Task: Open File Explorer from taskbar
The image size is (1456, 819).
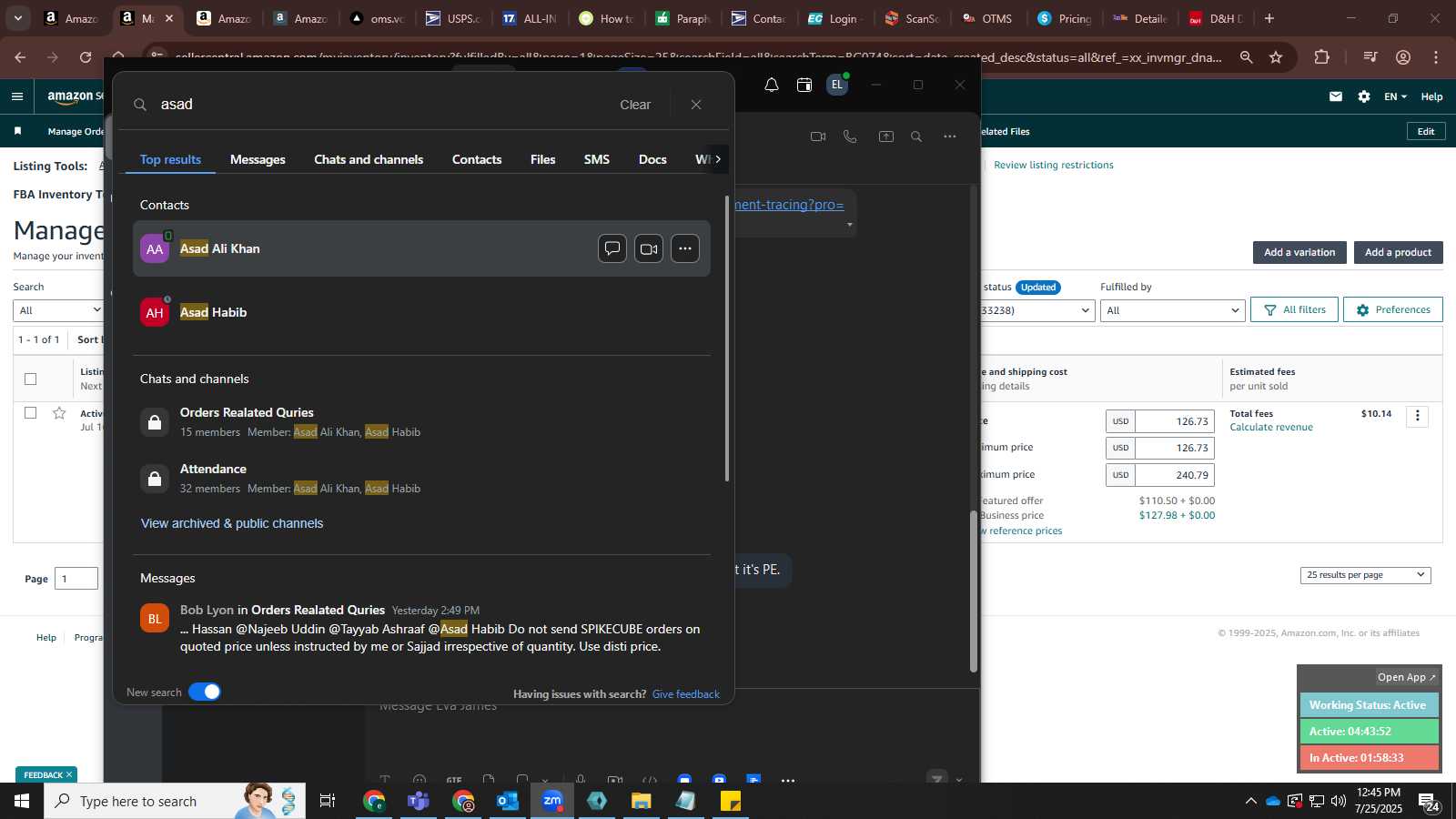Action: click(642, 801)
